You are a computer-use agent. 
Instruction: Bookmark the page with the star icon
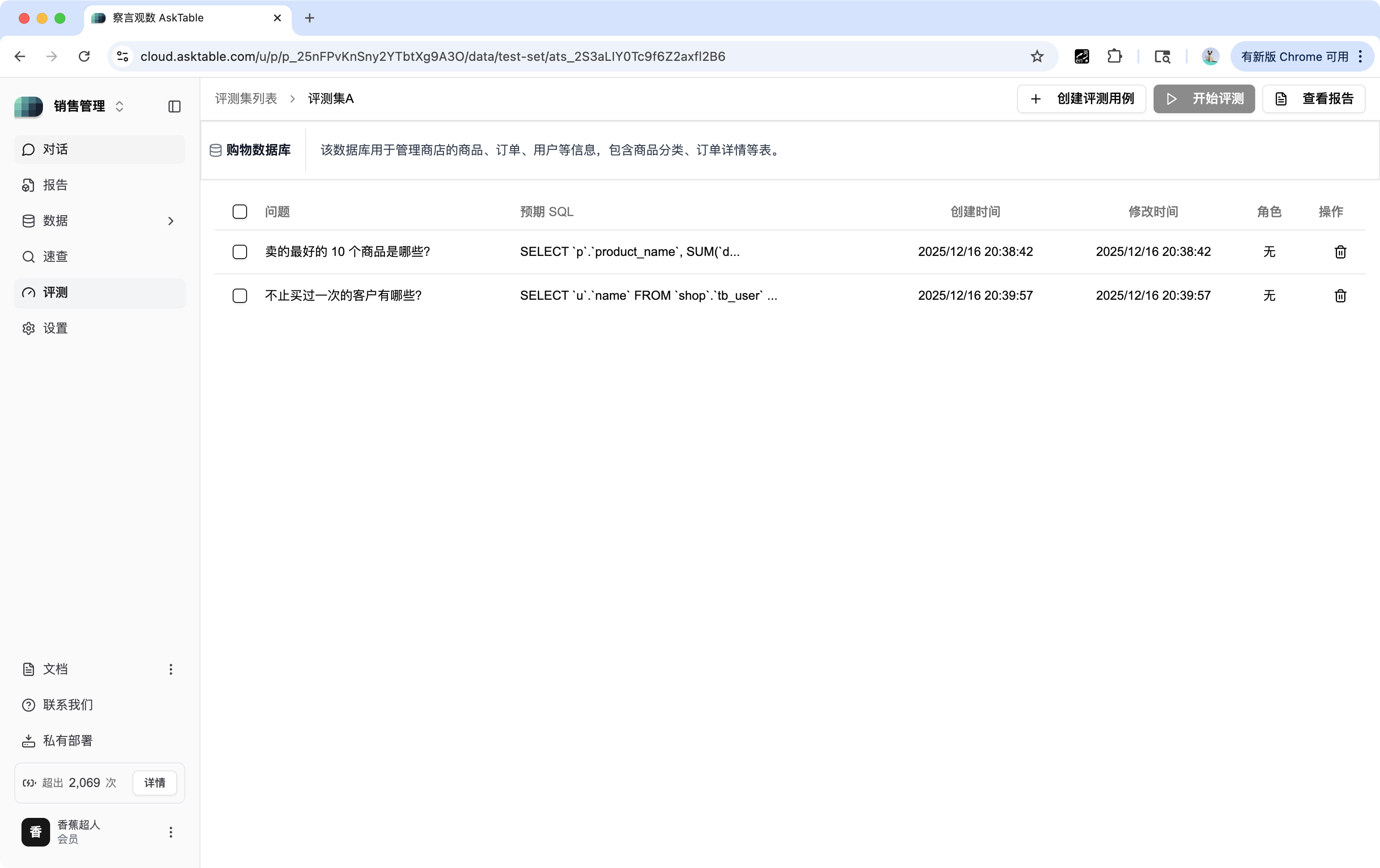click(1037, 56)
